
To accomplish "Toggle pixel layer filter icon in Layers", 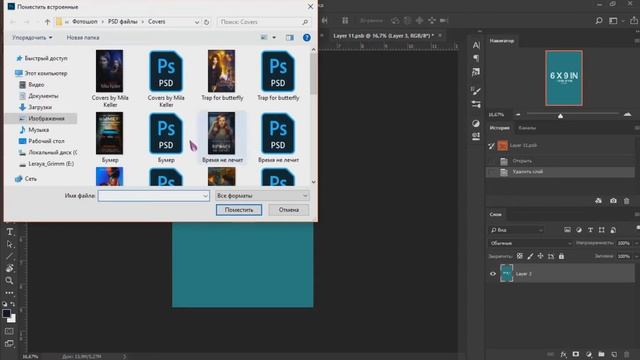I will (567, 230).
